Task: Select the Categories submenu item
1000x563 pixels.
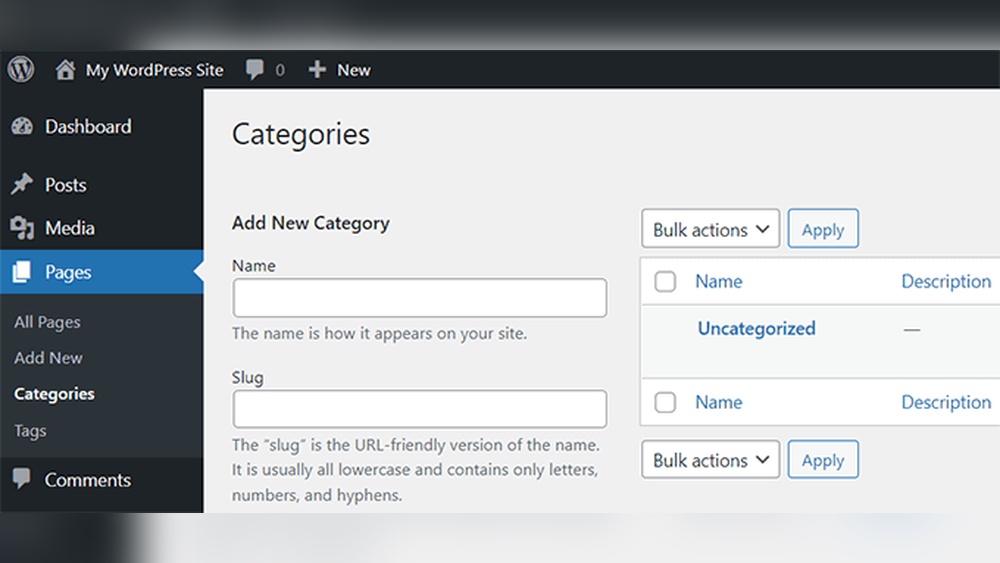Action: click(x=54, y=394)
